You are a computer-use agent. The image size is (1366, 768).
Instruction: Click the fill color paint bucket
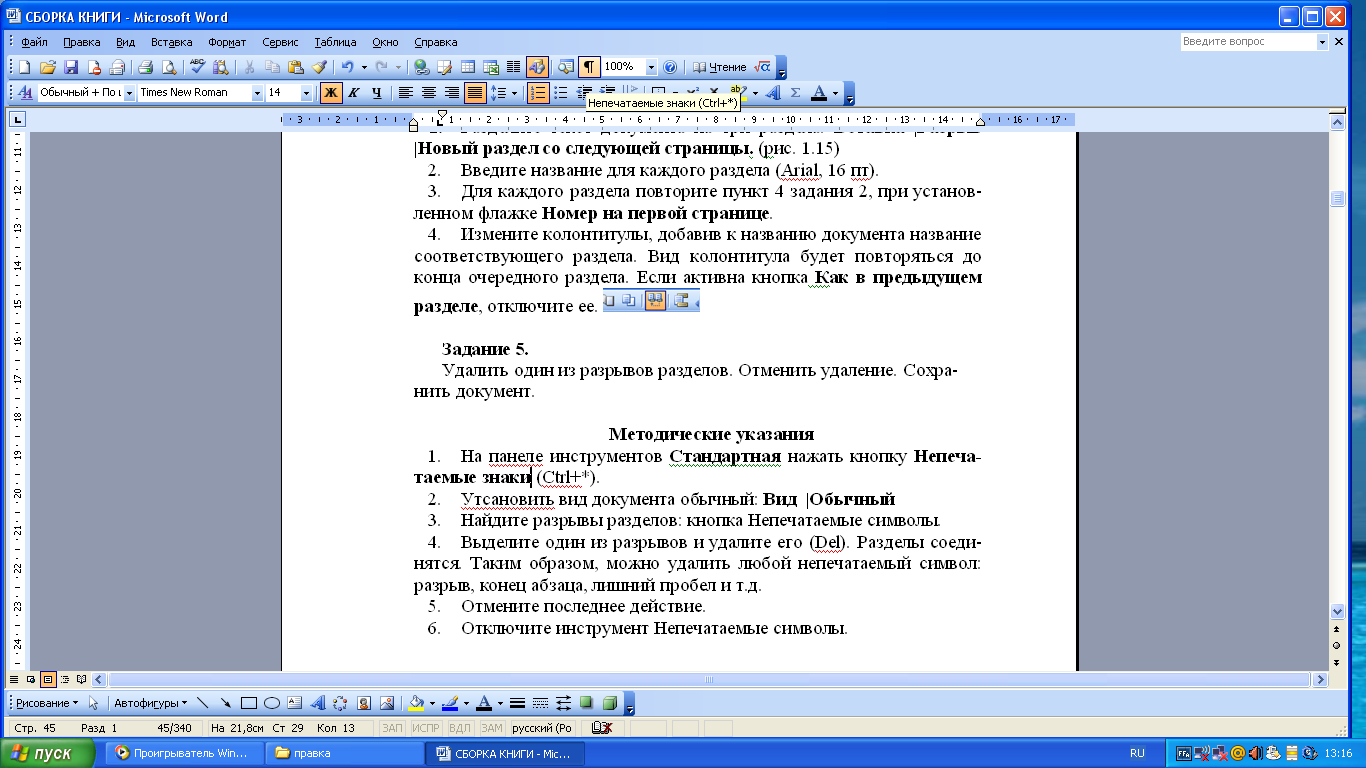click(418, 703)
